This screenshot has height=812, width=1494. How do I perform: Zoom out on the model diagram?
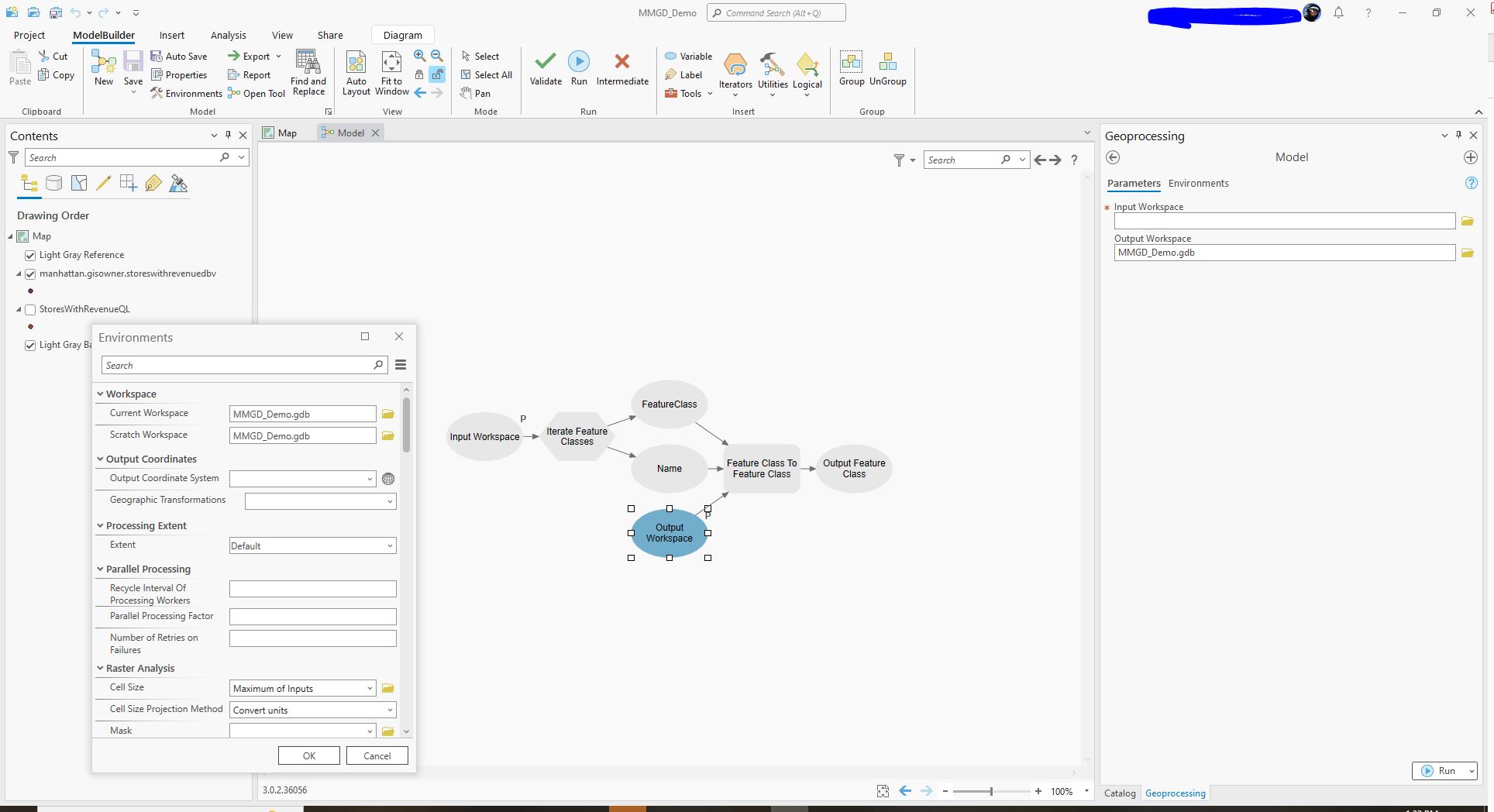pyautogui.click(x=437, y=56)
